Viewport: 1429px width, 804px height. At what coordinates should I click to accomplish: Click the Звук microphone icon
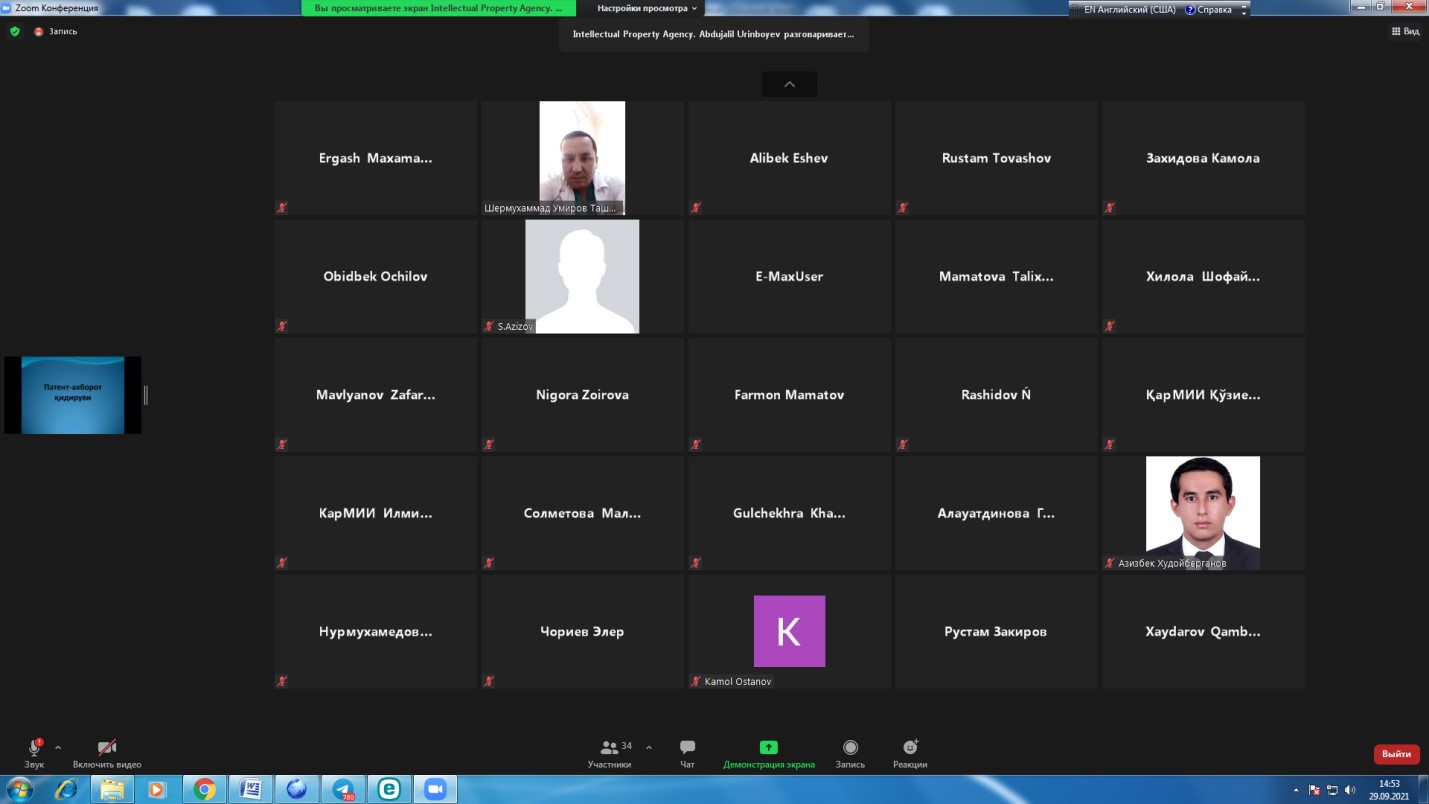click(x=35, y=748)
